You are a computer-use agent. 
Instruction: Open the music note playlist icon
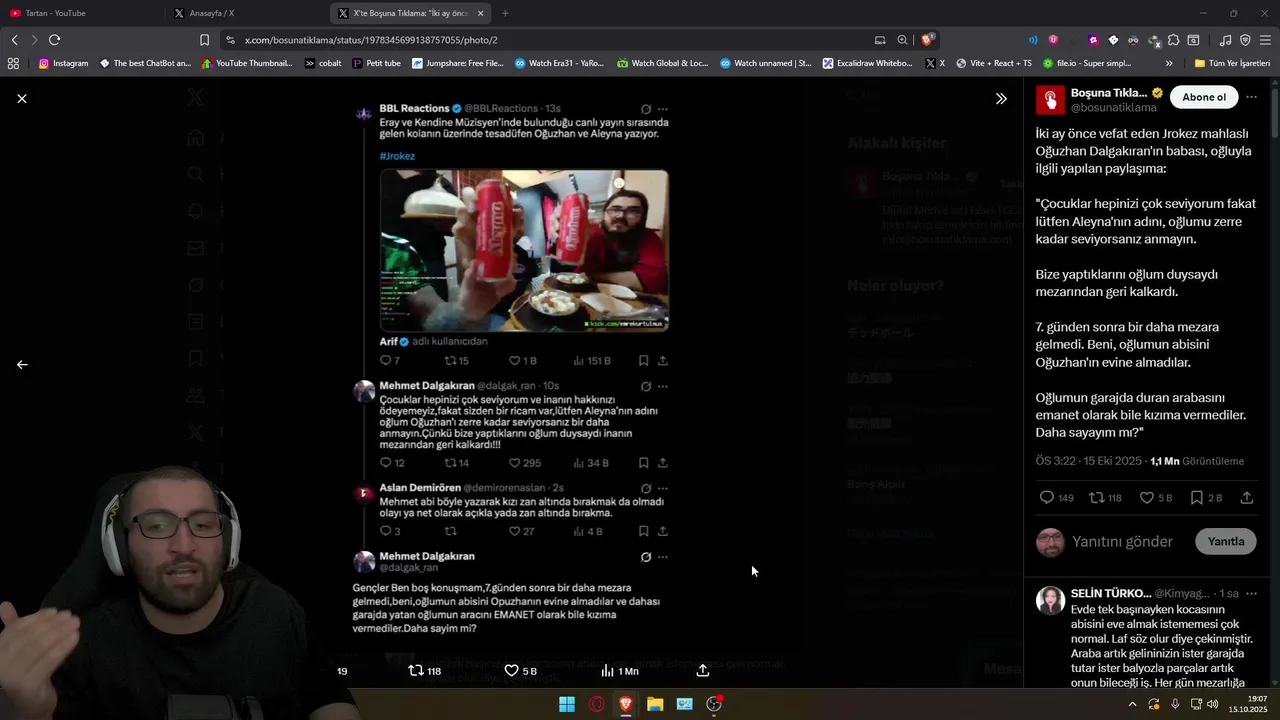coord(1225,40)
